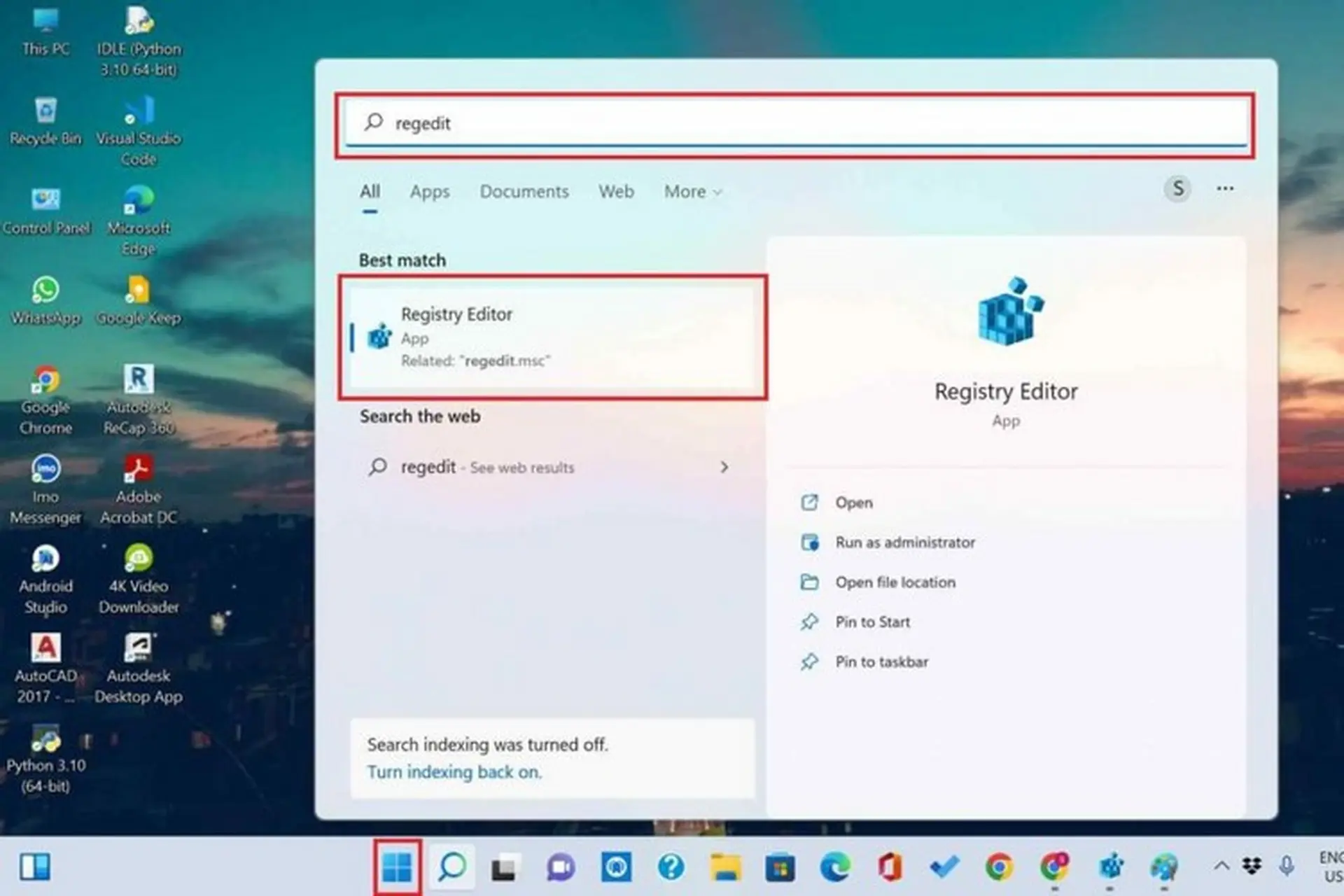Click the regedit search input field

coord(795,123)
